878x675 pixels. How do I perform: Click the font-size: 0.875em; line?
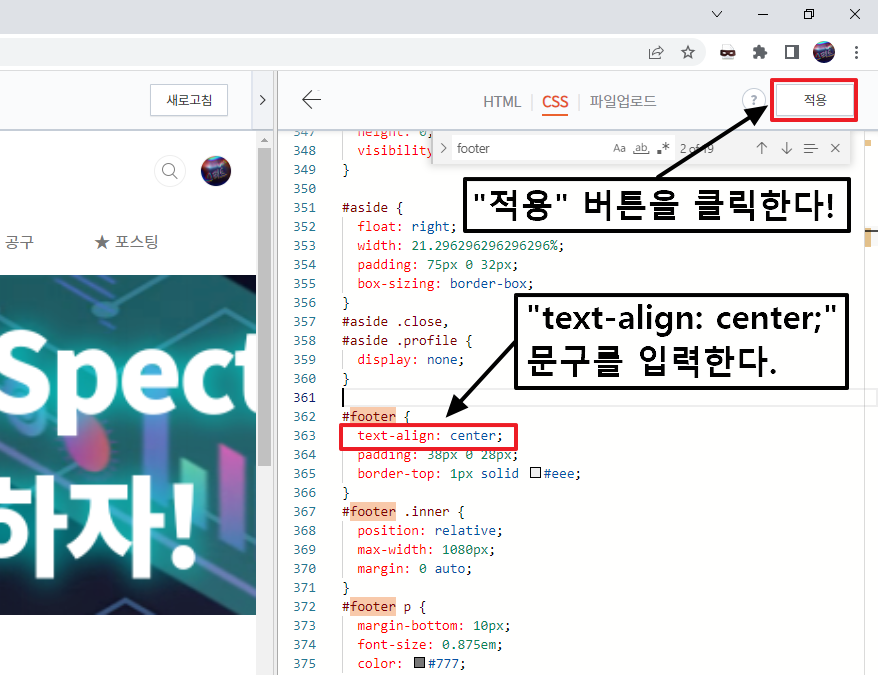[430, 645]
